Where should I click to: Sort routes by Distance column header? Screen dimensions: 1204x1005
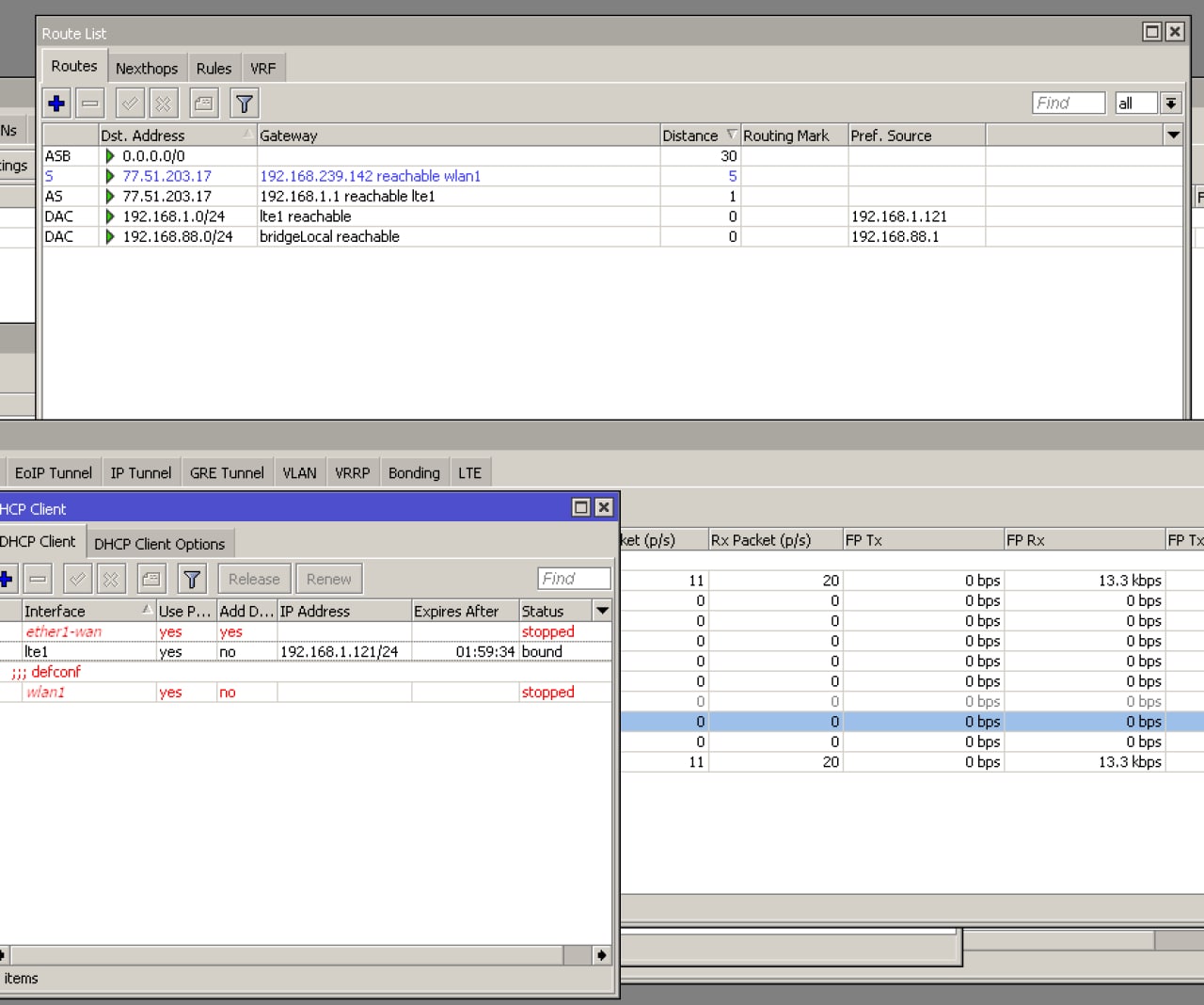[700, 136]
